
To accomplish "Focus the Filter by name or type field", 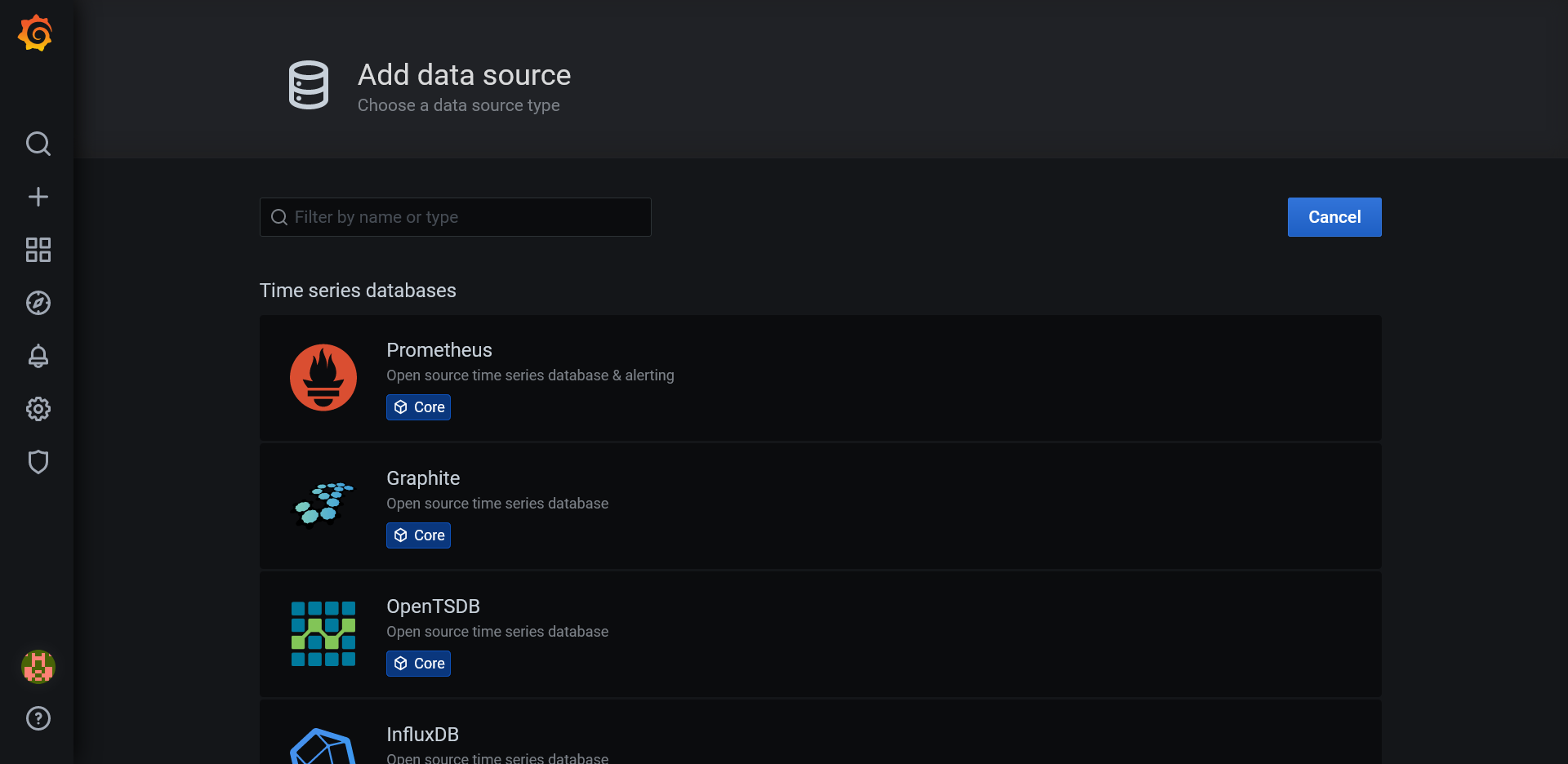I will [x=455, y=217].
